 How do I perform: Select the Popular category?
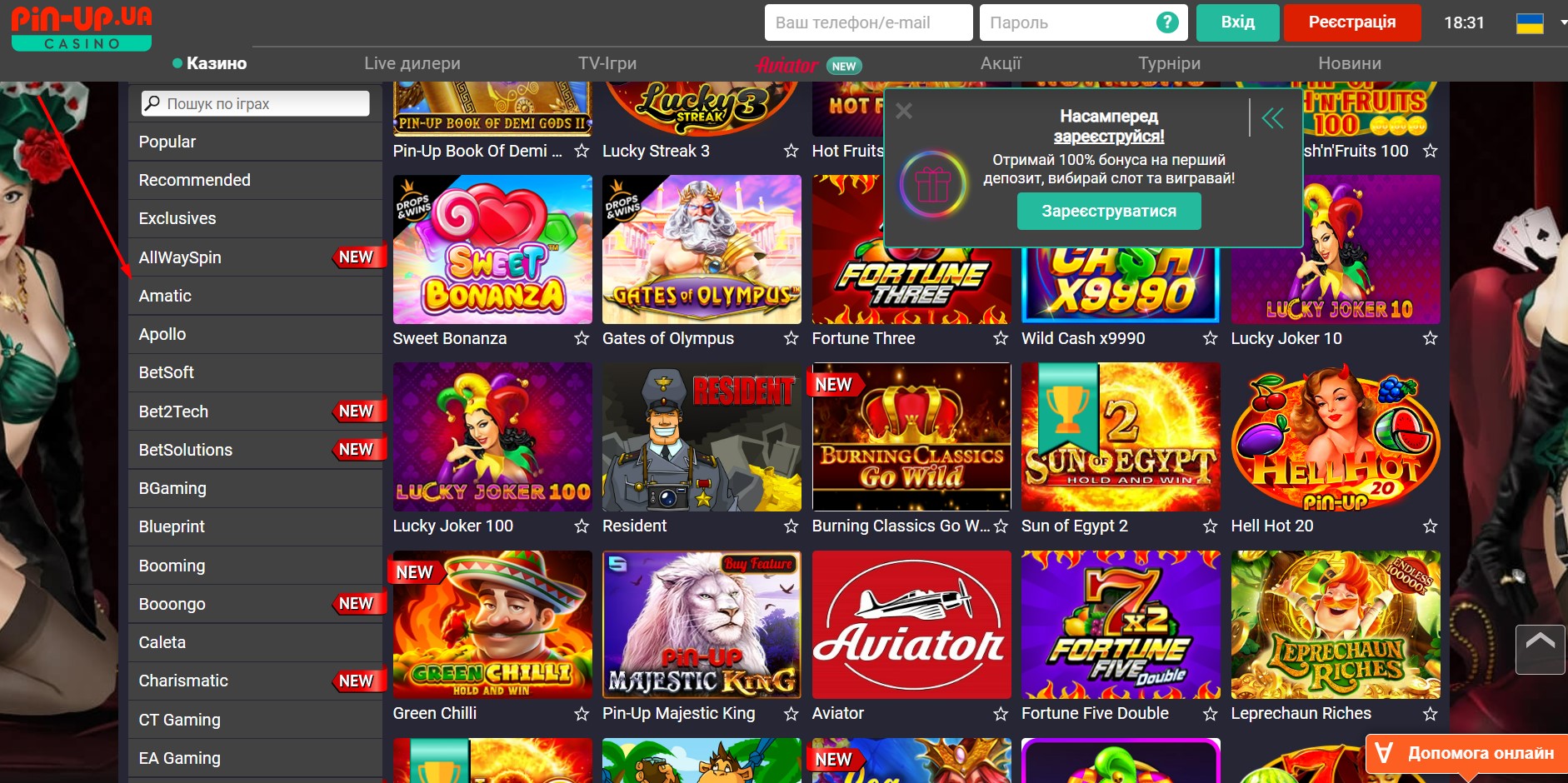[x=256, y=142]
